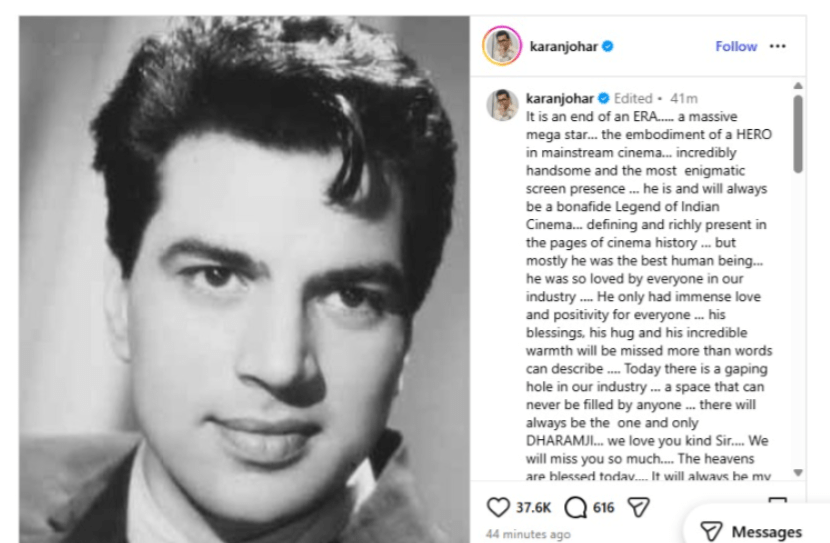Click the small avatar beside the caption
This screenshot has height=543, width=830.
(x=502, y=105)
